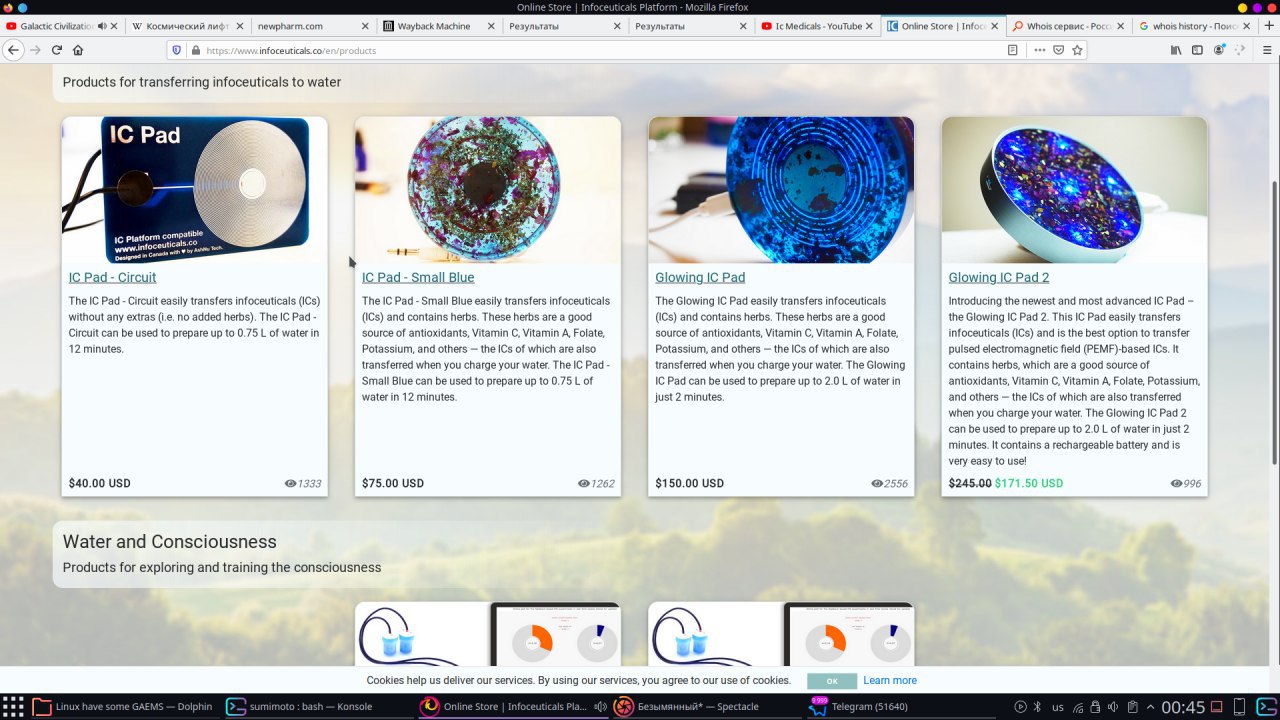
Task: Open Firefox hamburger menu
Action: point(1266,50)
